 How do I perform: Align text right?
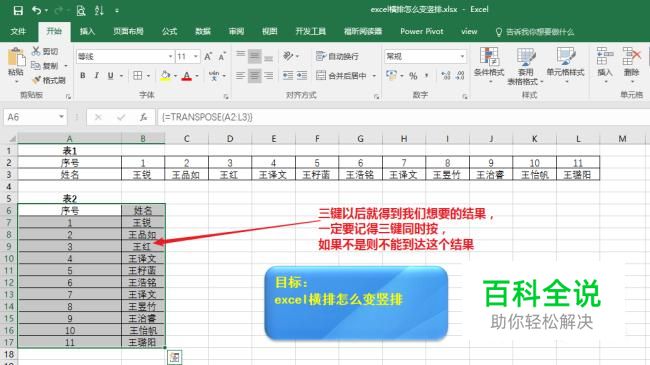click(269, 75)
